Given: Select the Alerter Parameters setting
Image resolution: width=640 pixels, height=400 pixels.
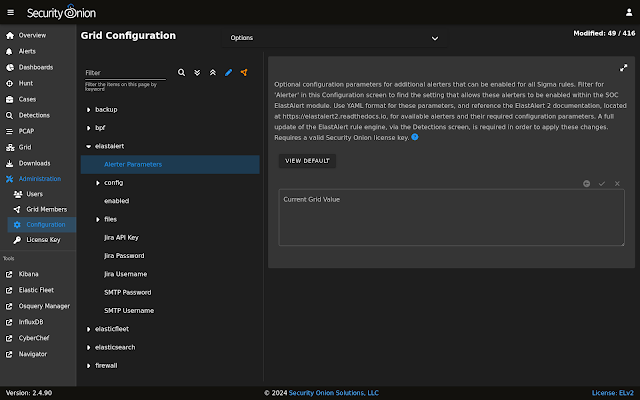Looking at the screenshot, I should coord(170,164).
